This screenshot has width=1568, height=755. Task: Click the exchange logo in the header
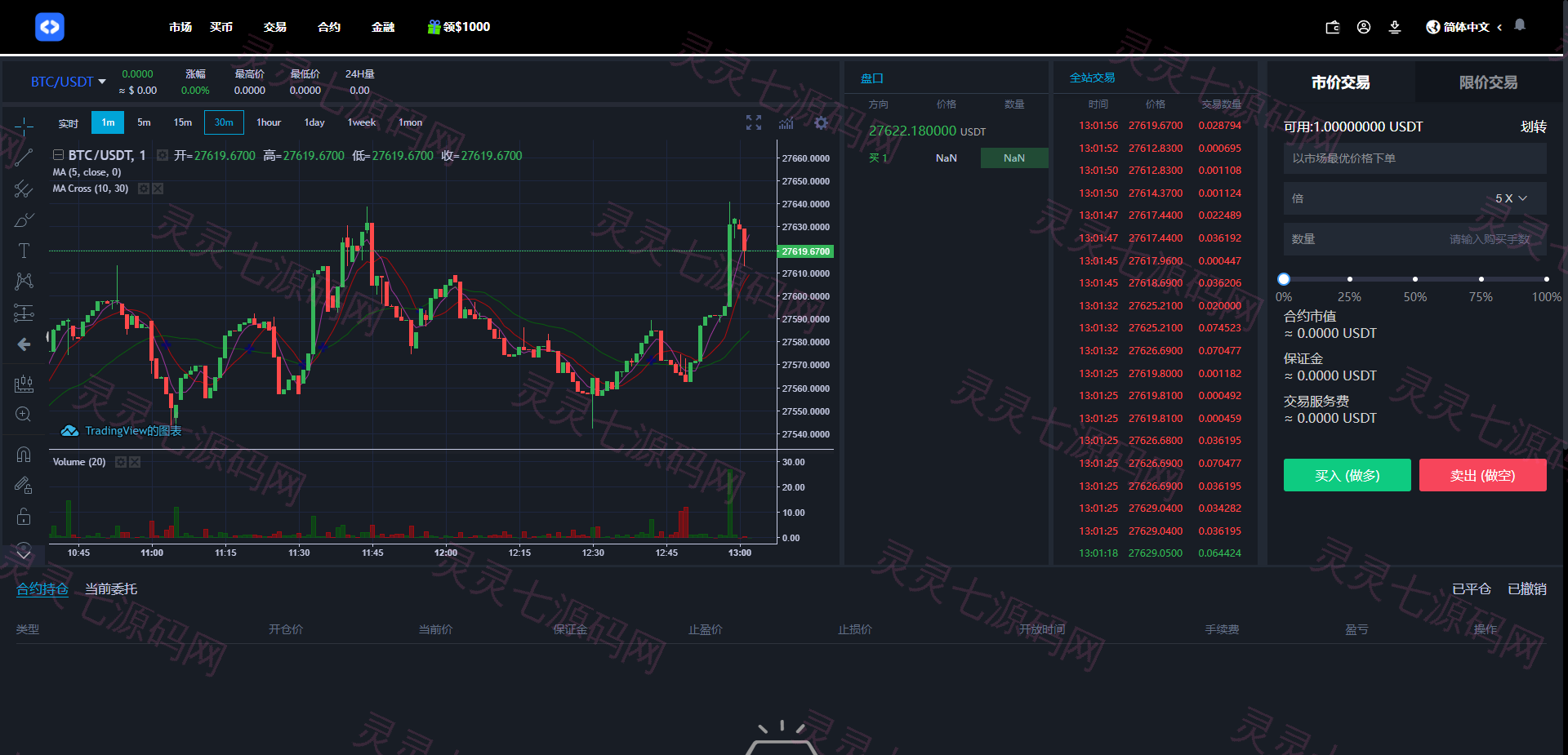click(50, 27)
